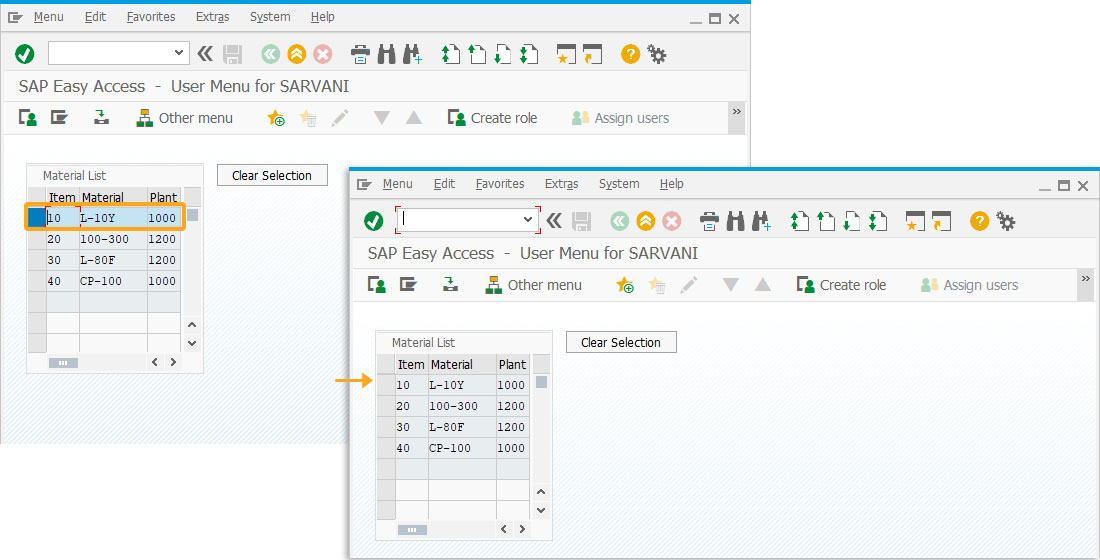This screenshot has height=560, width=1100.
Task: Click green Enter checkmark in front window
Action: (374, 222)
